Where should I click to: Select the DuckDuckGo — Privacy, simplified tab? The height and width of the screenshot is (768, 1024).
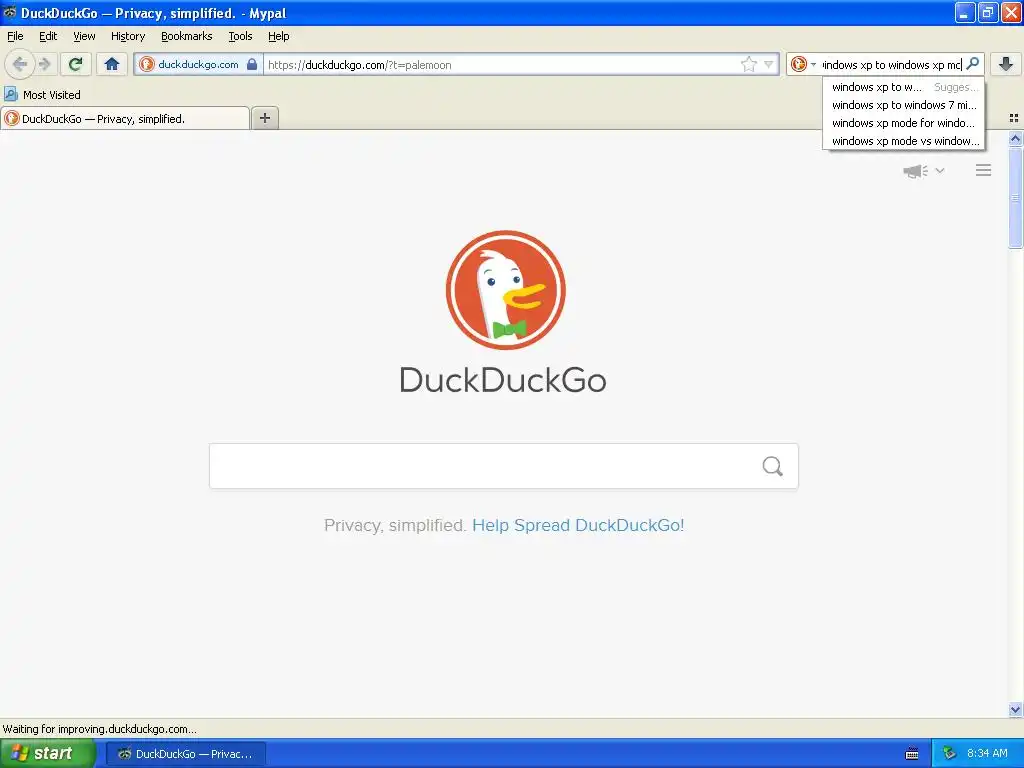[x=125, y=119]
